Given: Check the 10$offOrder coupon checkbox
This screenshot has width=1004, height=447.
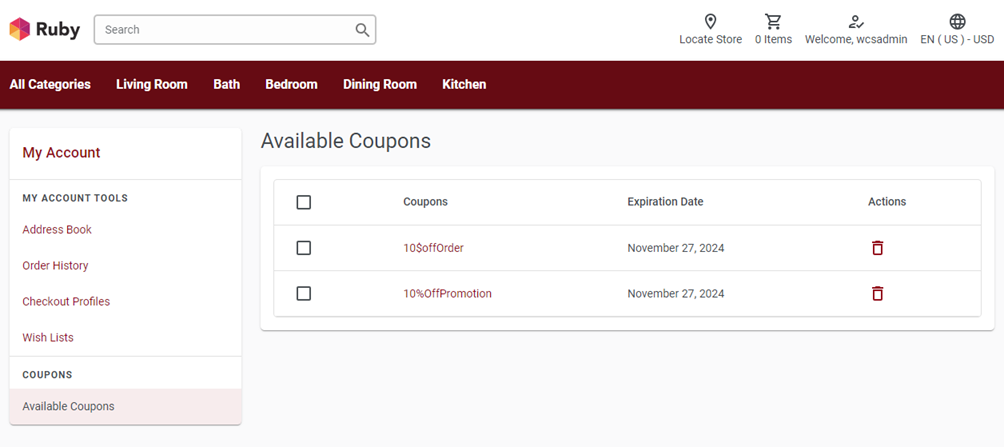Looking at the screenshot, I should point(304,248).
